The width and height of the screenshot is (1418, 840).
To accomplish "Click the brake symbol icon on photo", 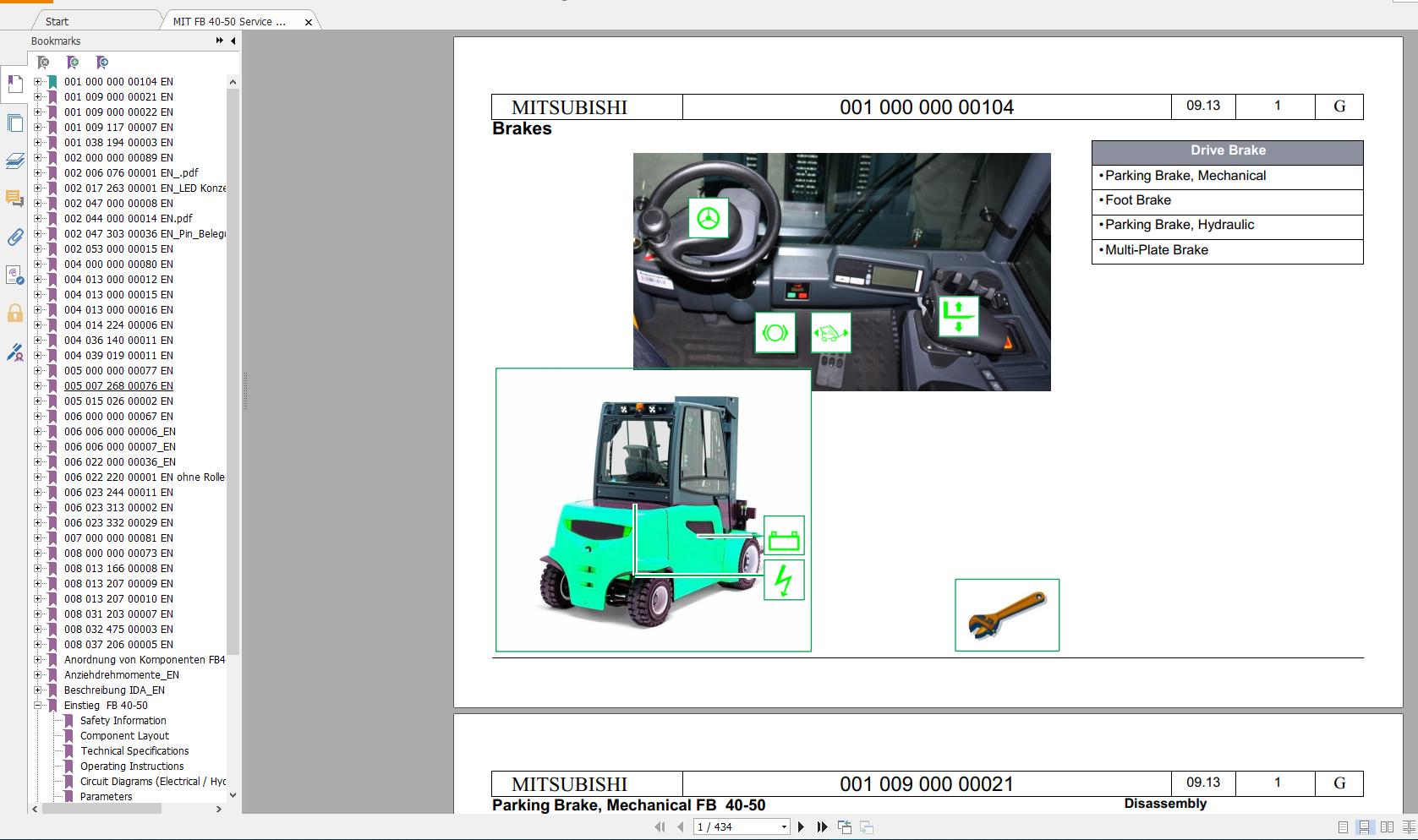I will 775,333.
